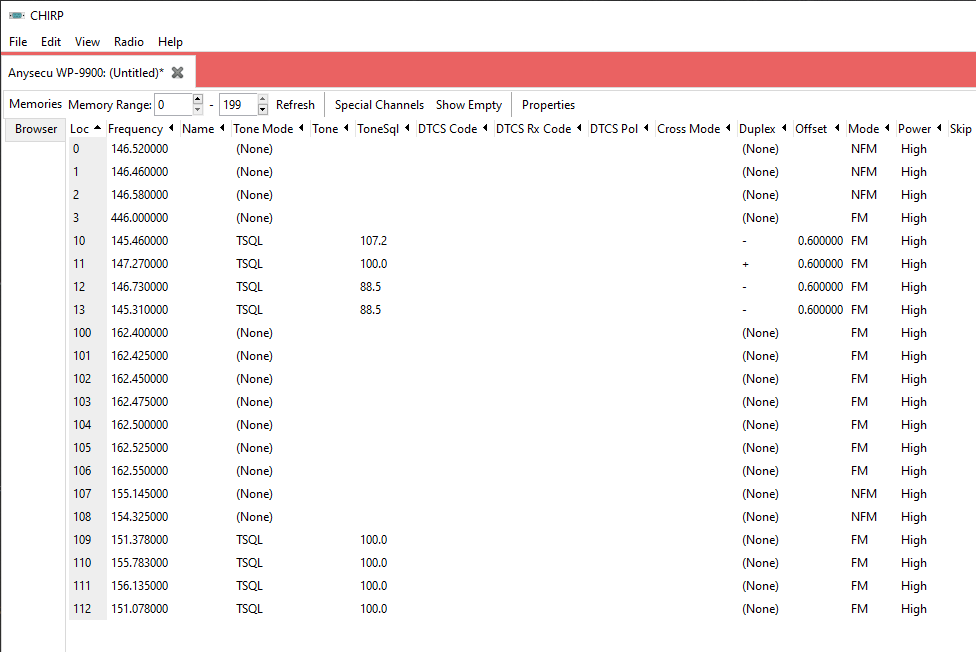Select frequency cell 162.475000
Image resolution: width=976 pixels, height=652 pixels.
[139, 402]
